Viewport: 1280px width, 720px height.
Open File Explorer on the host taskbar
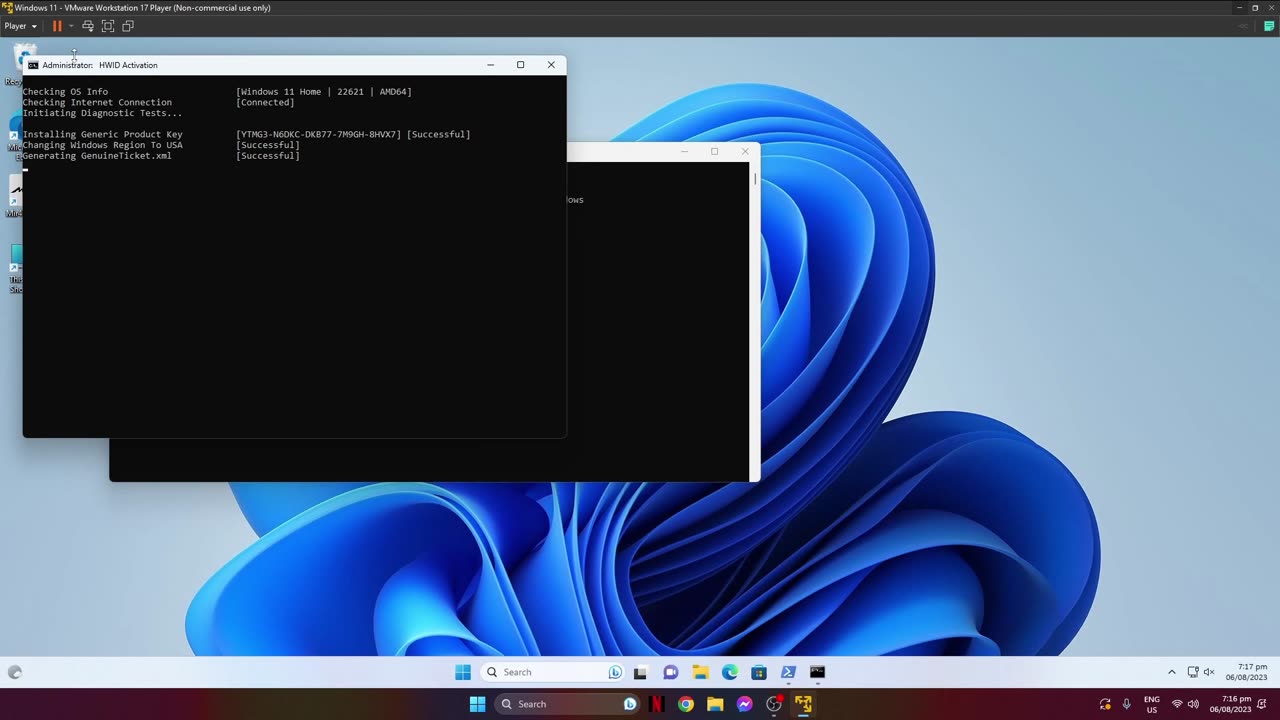pyautogui.click(x=715, y=704)
